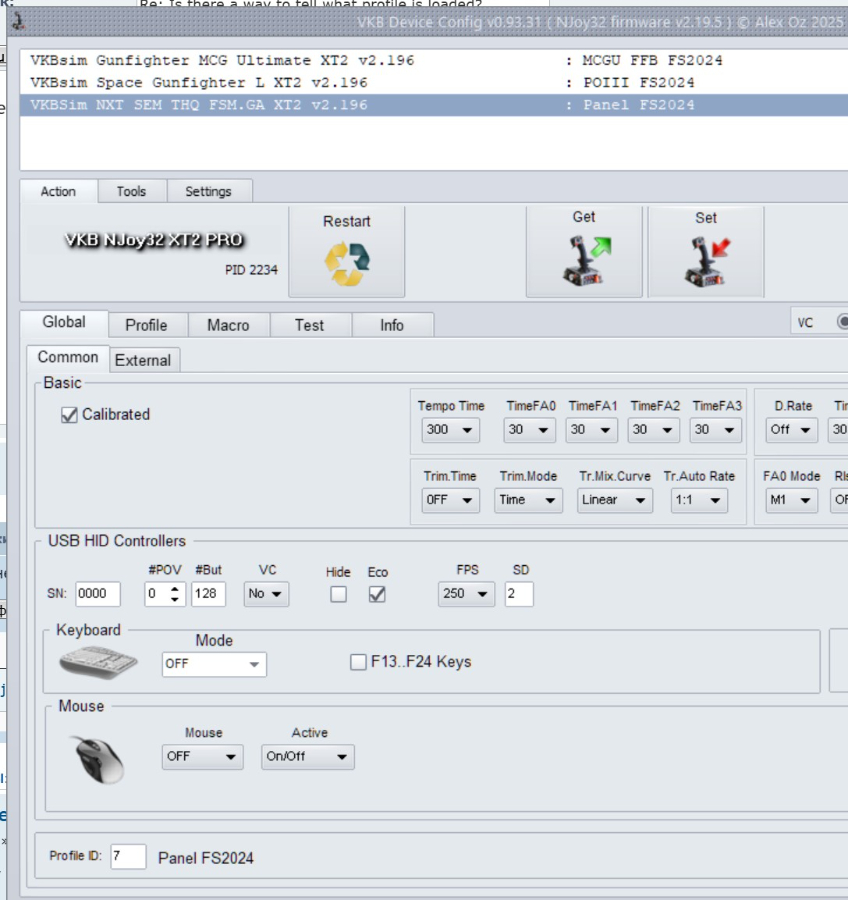Image resolution: width=848 pixels, height=900 pixels.
Task: Click the #But input field showing 128
Action: point(208,594)
